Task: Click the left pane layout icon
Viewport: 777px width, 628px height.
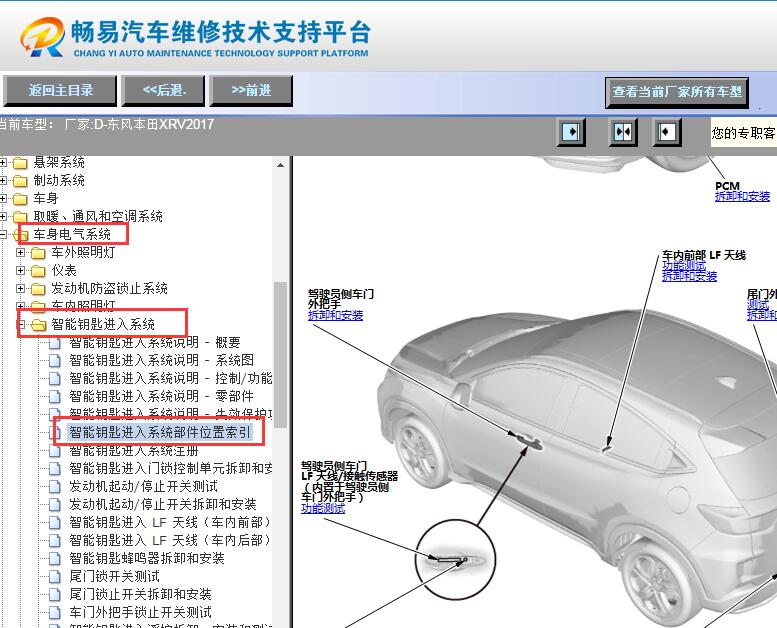Action: click(571, 132)
